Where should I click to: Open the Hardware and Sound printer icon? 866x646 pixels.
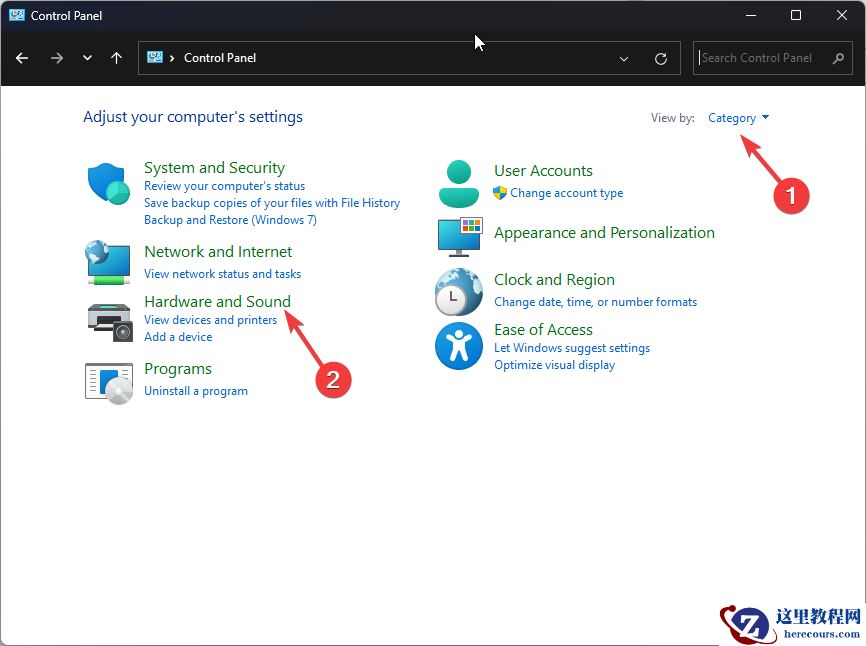tap(110, 322)
